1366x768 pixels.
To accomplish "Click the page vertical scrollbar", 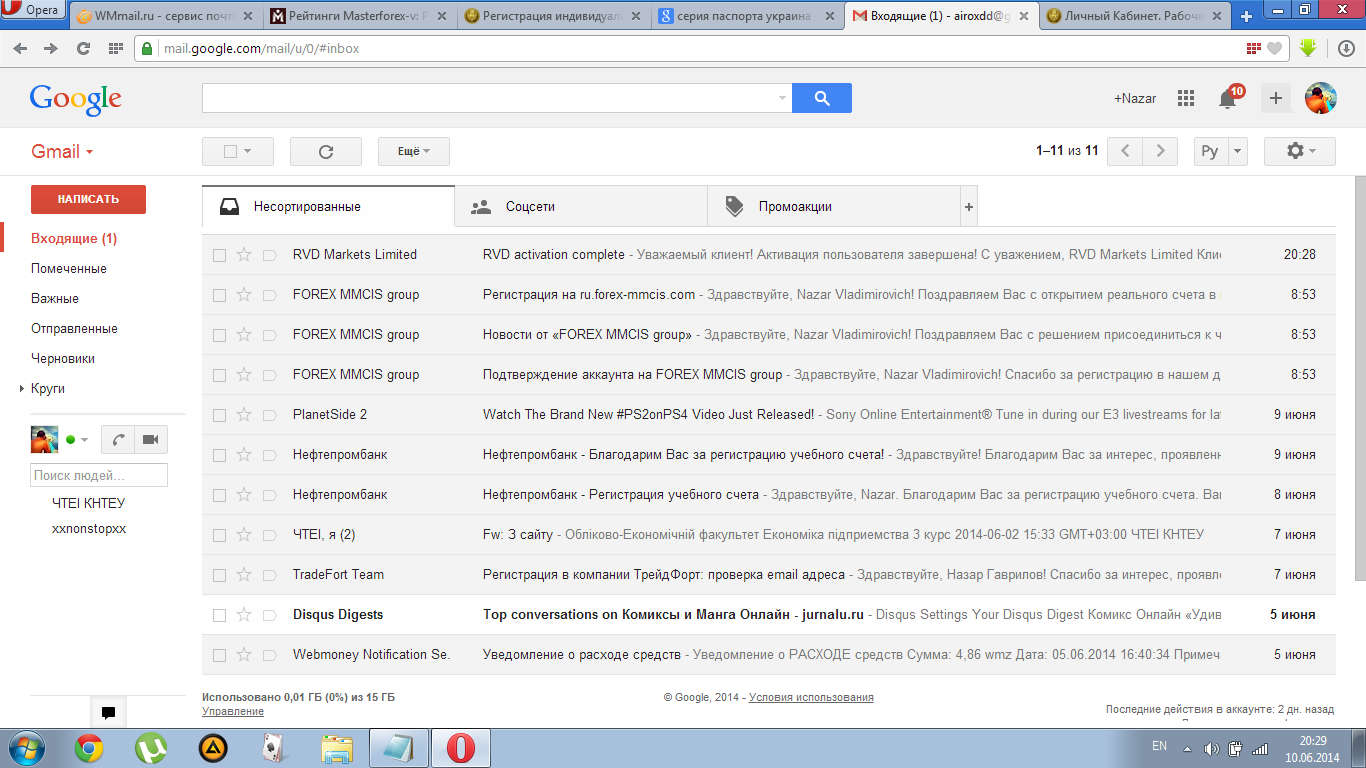I will (1360, 378).
